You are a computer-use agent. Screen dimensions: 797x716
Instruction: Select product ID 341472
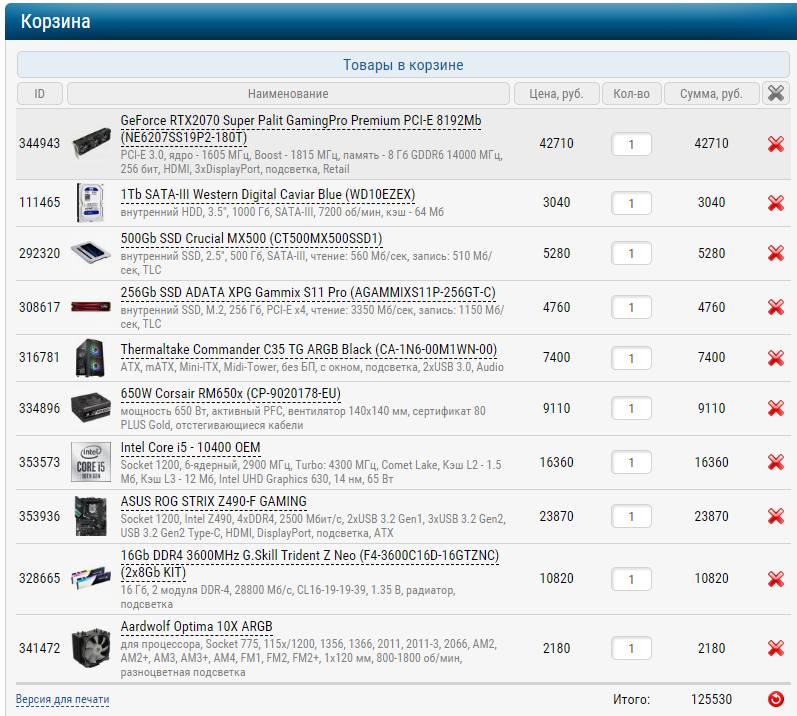click(39, 648)
